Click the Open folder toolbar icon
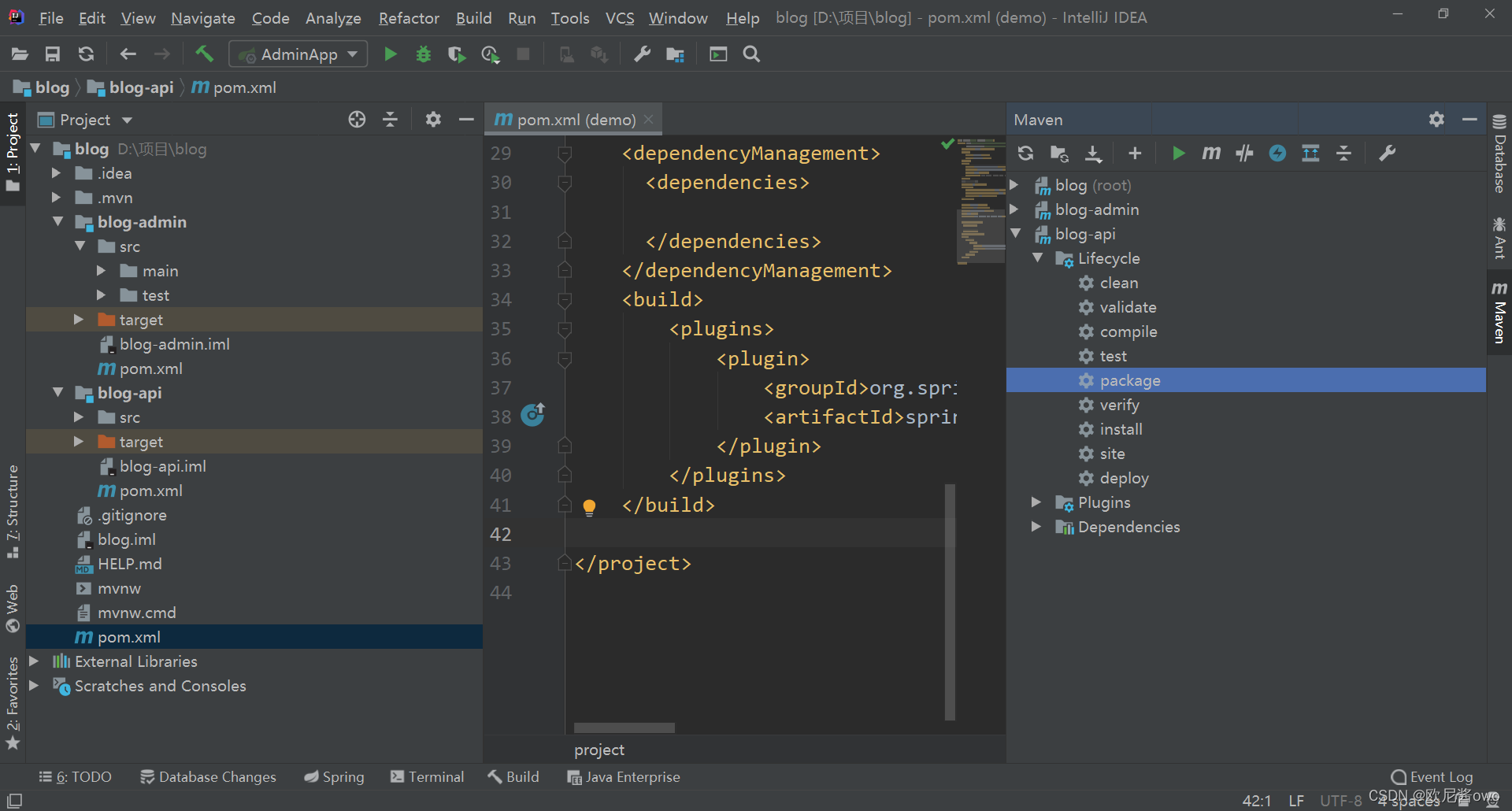This screenshot has width=1512, height=811. (20, 54)
